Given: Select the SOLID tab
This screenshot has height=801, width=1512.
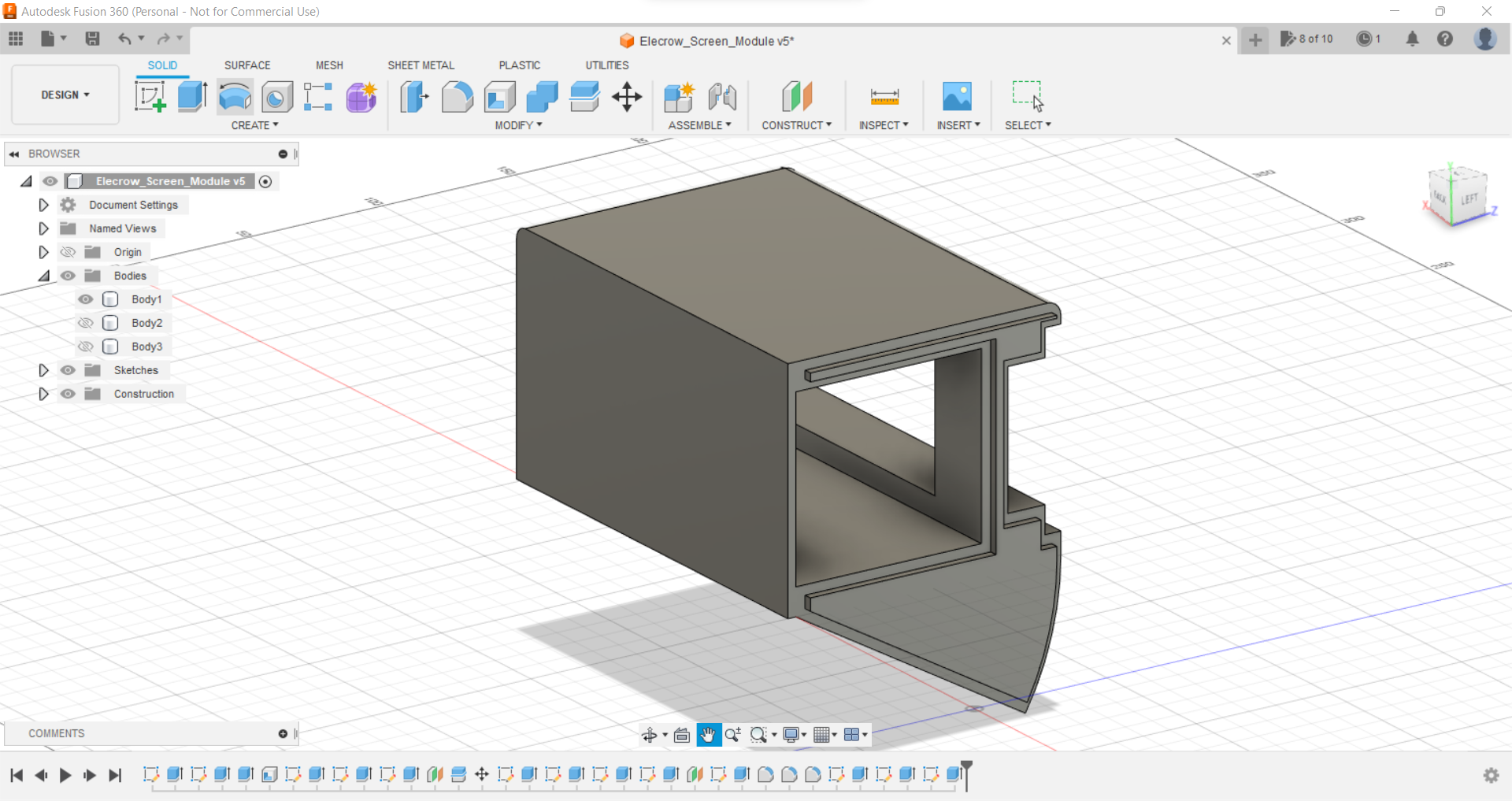Looking at the screenshot, I should 162,65.
